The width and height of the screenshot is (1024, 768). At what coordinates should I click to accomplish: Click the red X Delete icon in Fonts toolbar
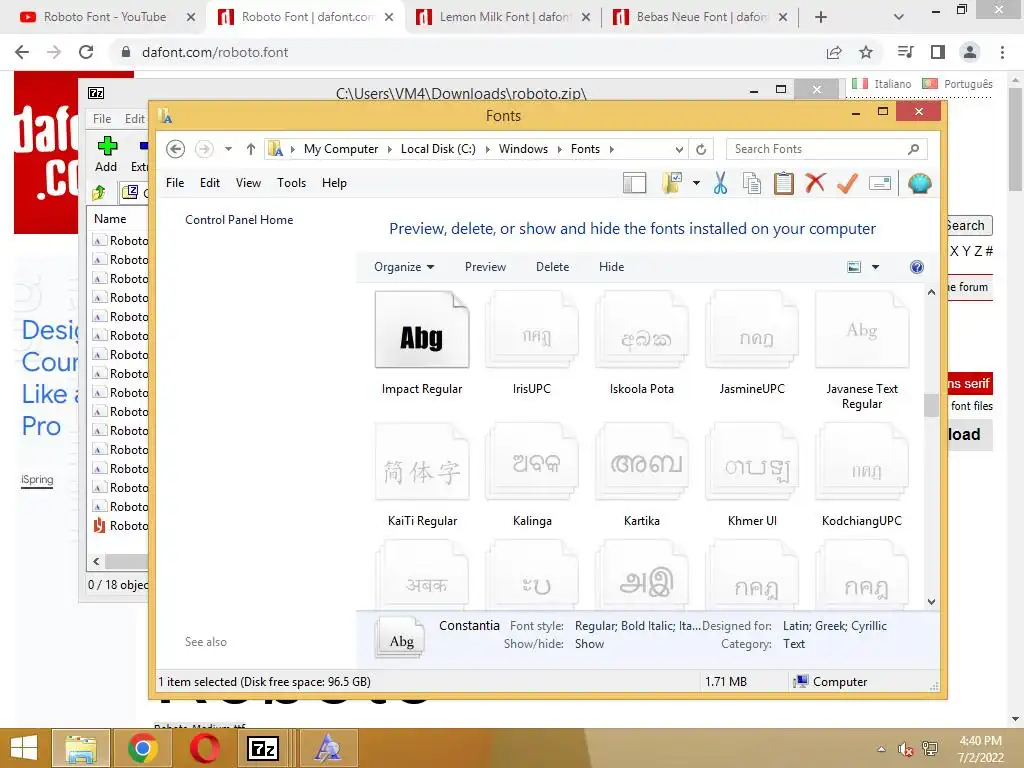coord(815,183)
